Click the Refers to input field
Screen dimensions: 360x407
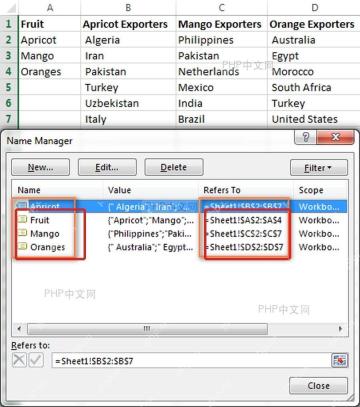tap(191, 361)
